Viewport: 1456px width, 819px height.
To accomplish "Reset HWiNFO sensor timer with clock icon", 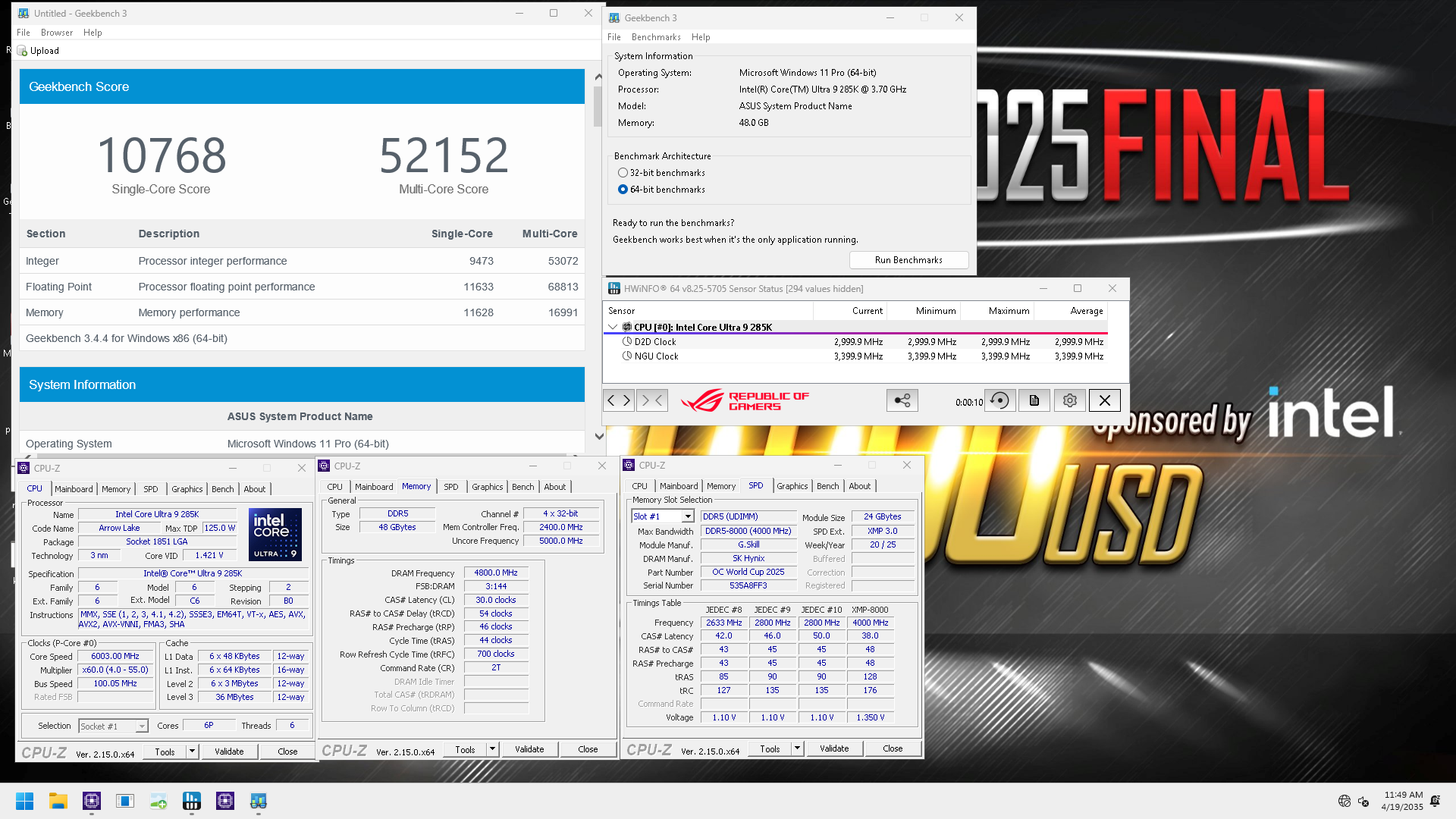I will pos(1000,400).
